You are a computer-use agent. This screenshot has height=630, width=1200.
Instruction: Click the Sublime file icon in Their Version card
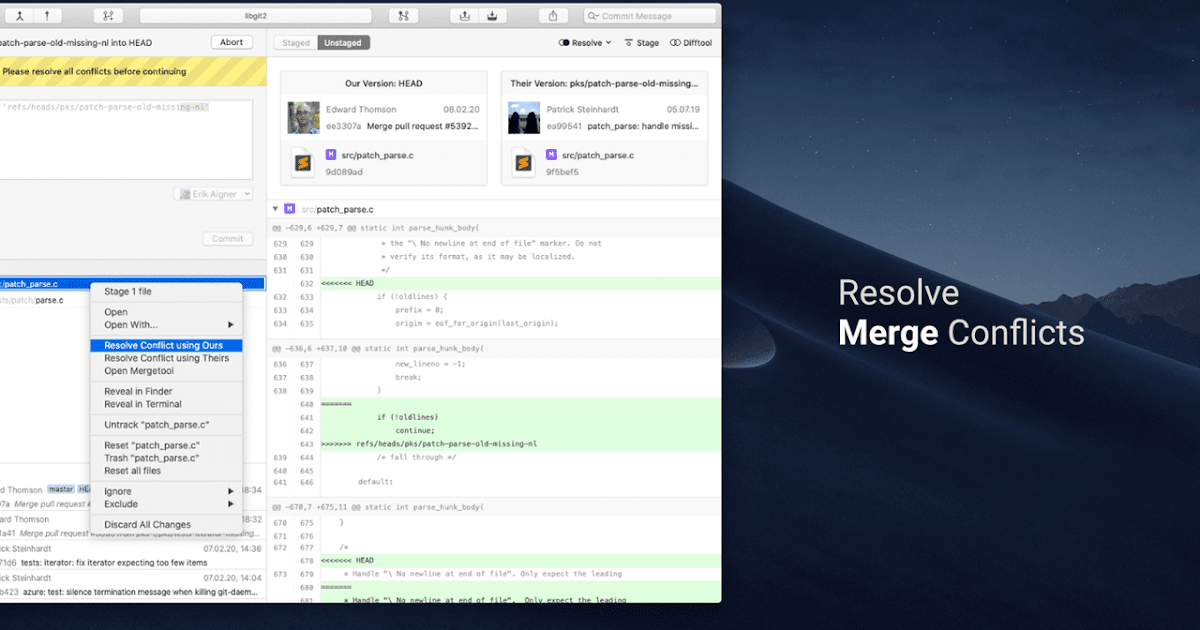point(524,162)
